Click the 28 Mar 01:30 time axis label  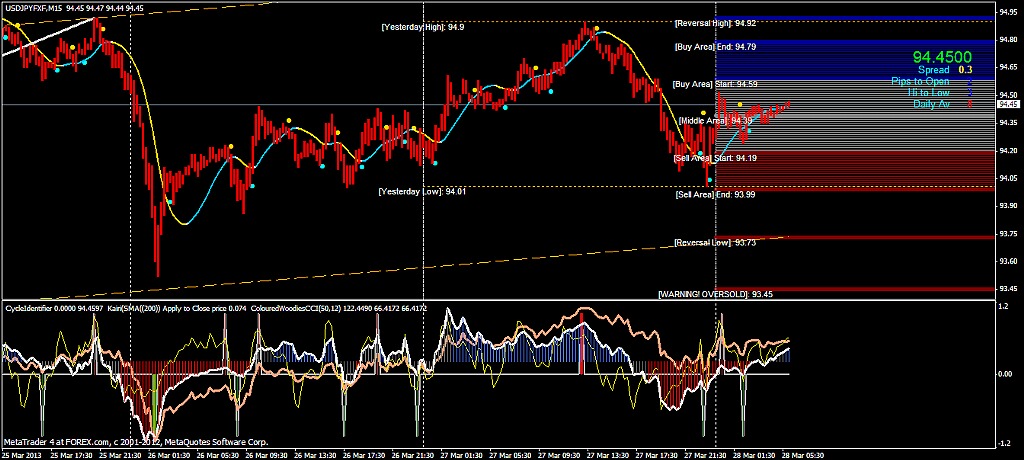pyautogui.click(x=755, y=454)
